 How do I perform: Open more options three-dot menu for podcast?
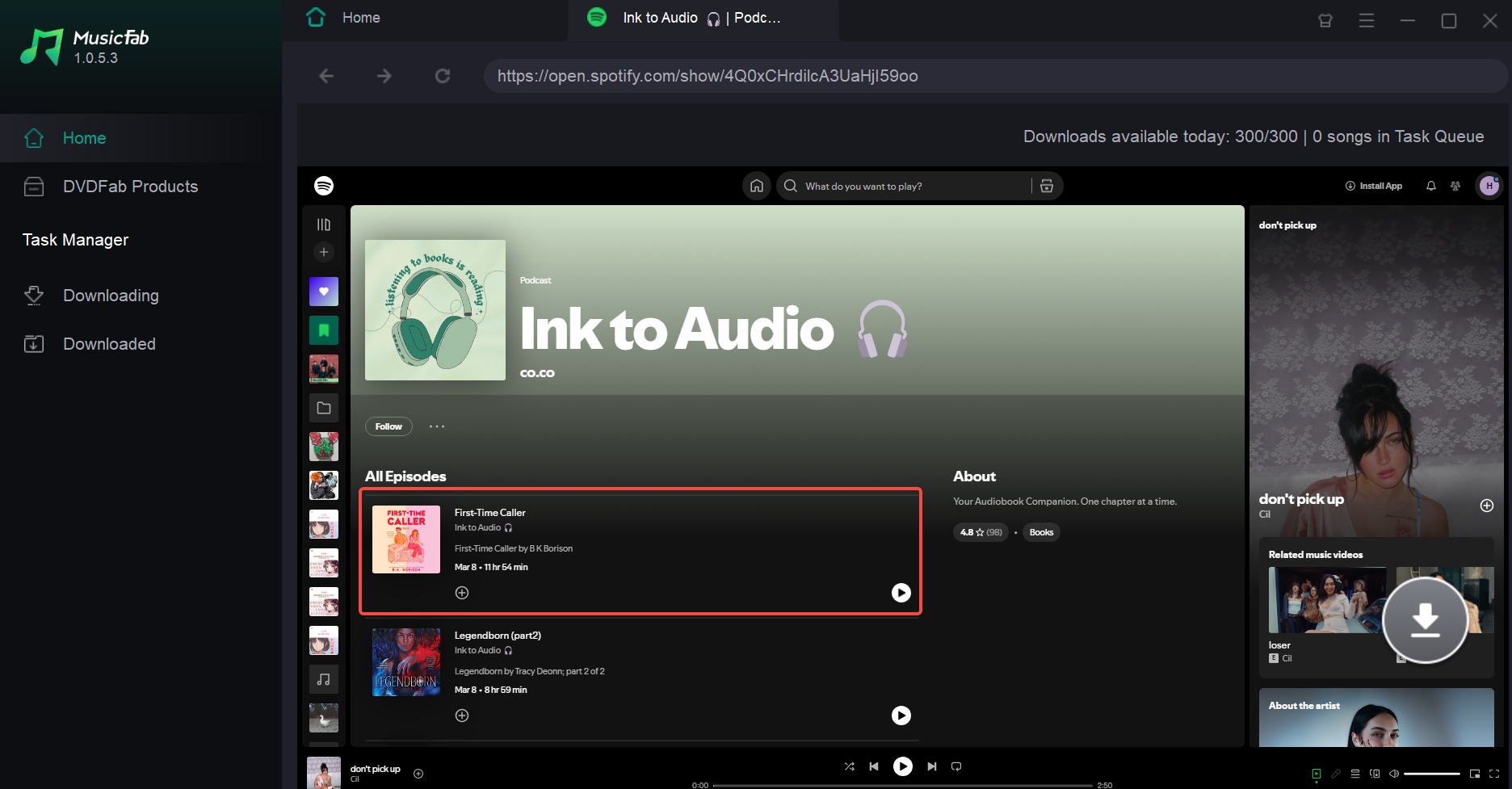(x=437, y=426)
